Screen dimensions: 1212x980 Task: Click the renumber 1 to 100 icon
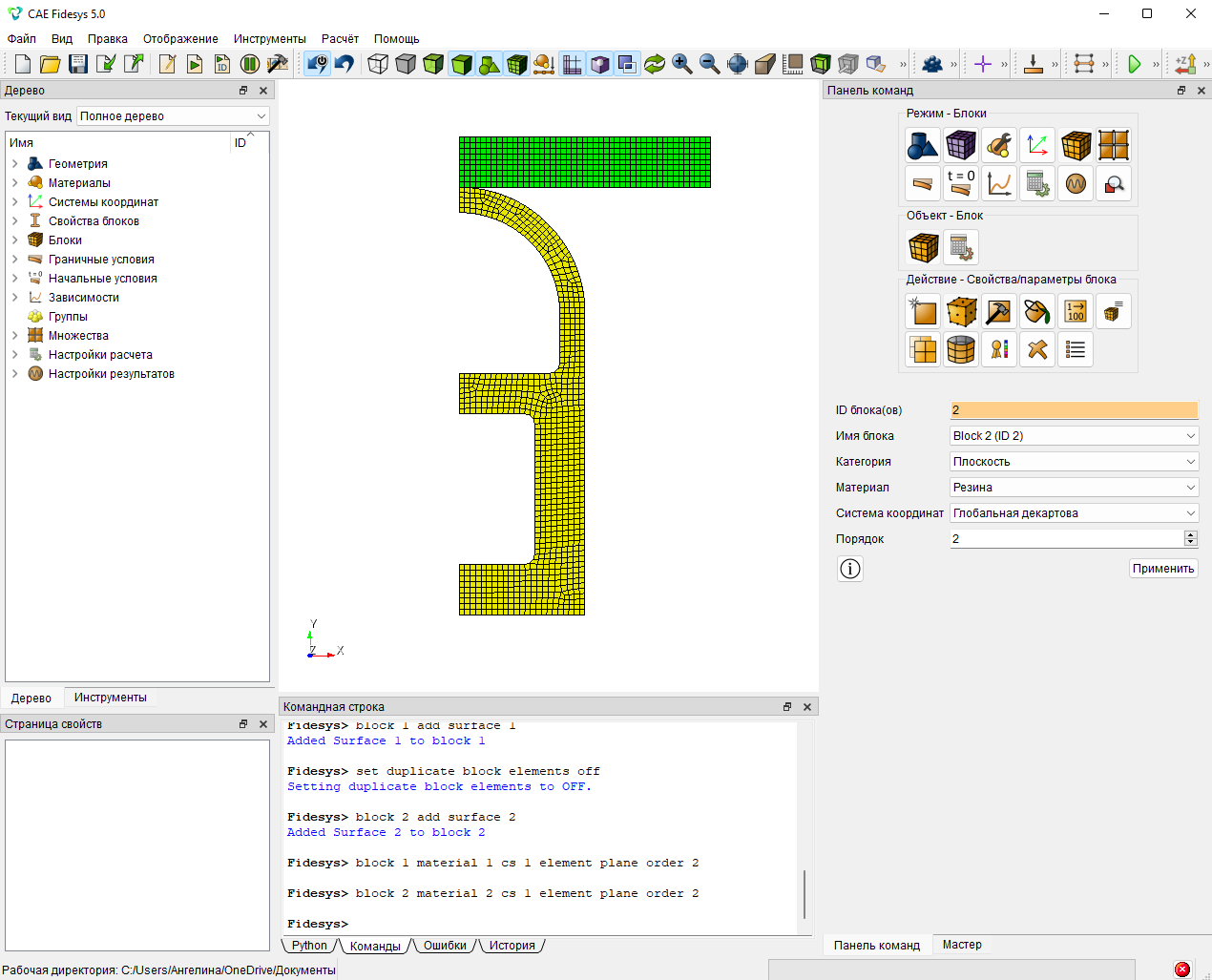pyautogui.click(x=1076, y=311)
